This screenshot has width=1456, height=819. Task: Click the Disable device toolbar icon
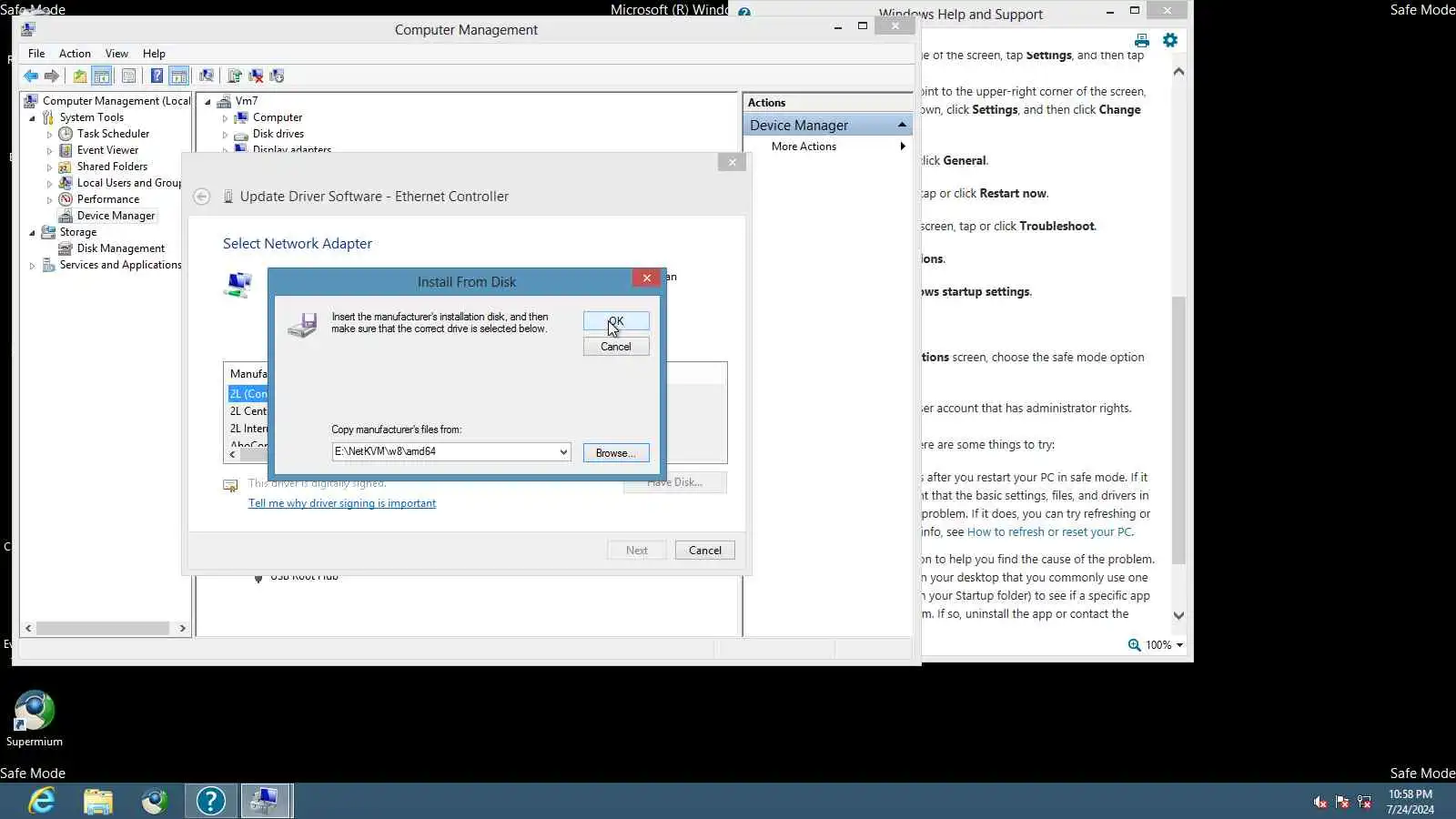pos(277,76)
